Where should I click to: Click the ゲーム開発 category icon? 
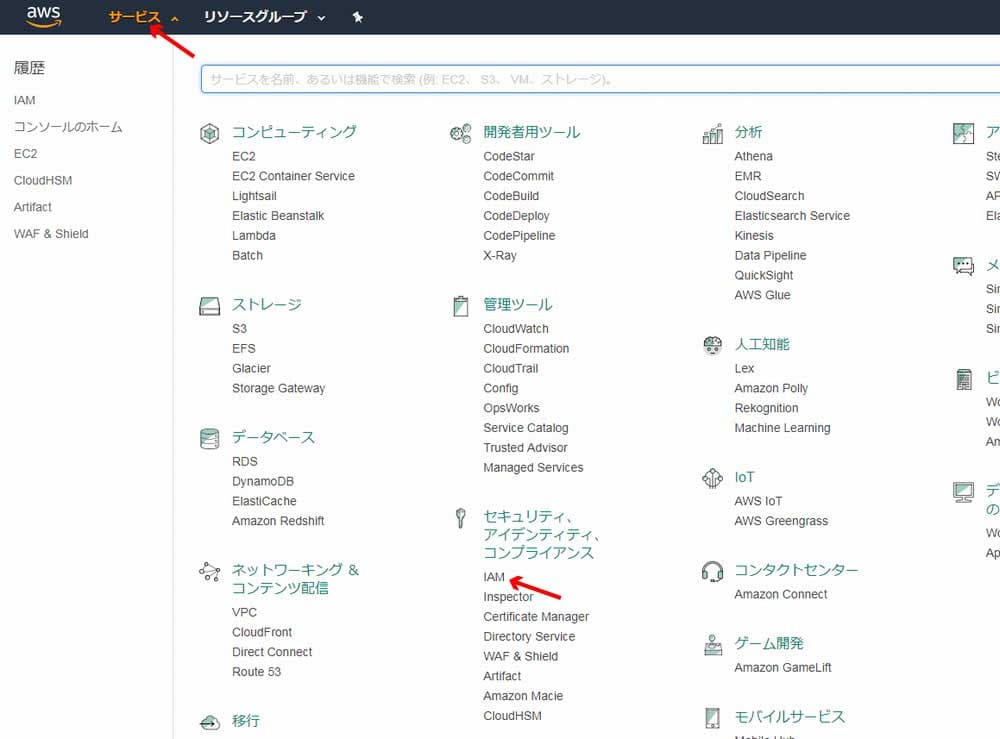pyautogui.click(x=712, y=644)
